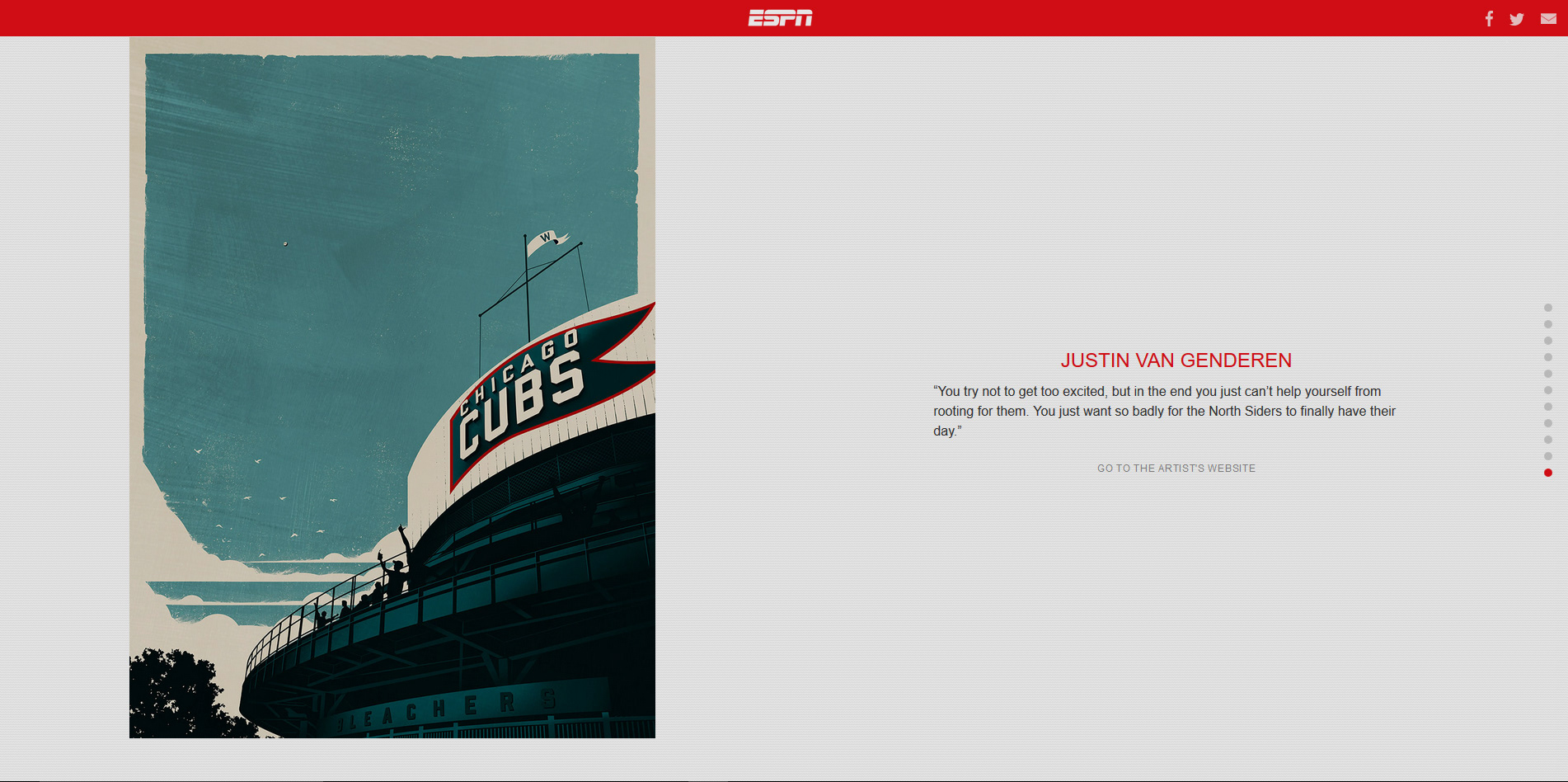
Task: Jump to sixth slide navigation dot
Action: [x=1548, y=390]
